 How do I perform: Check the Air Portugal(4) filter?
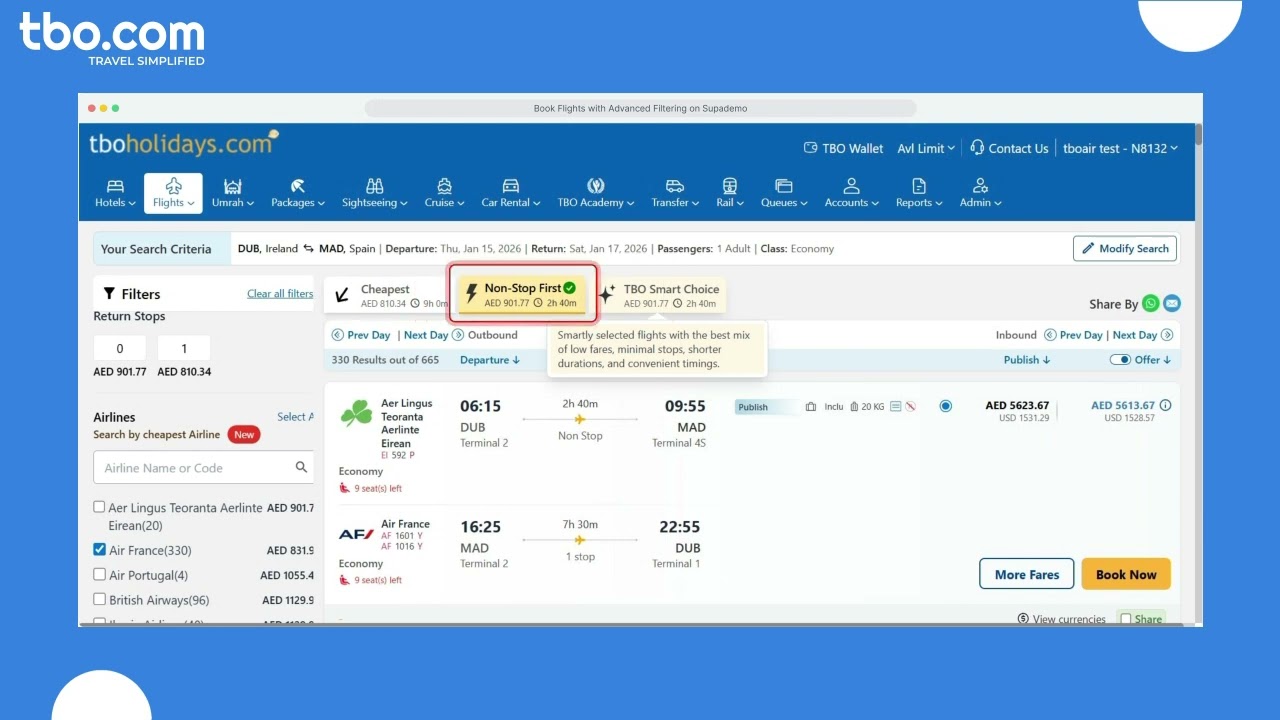coord(99,574)
